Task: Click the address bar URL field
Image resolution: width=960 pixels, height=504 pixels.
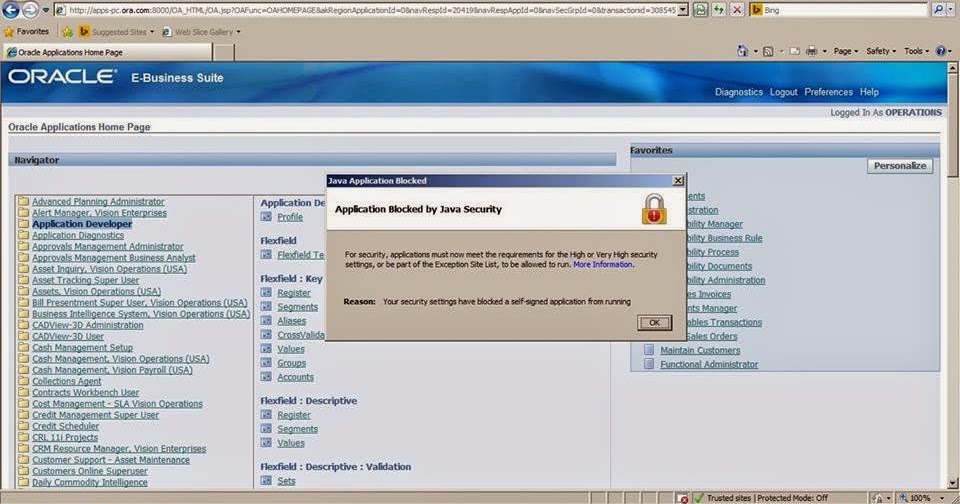Action: [x=366, y=10]
